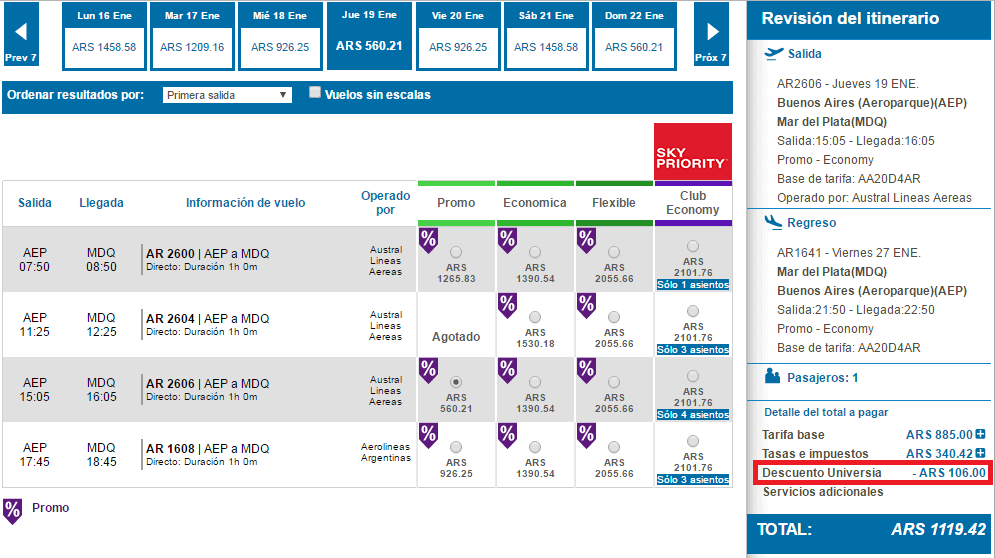Click the Sky Priority logo
995x558 pixels.
pos(692,152)
